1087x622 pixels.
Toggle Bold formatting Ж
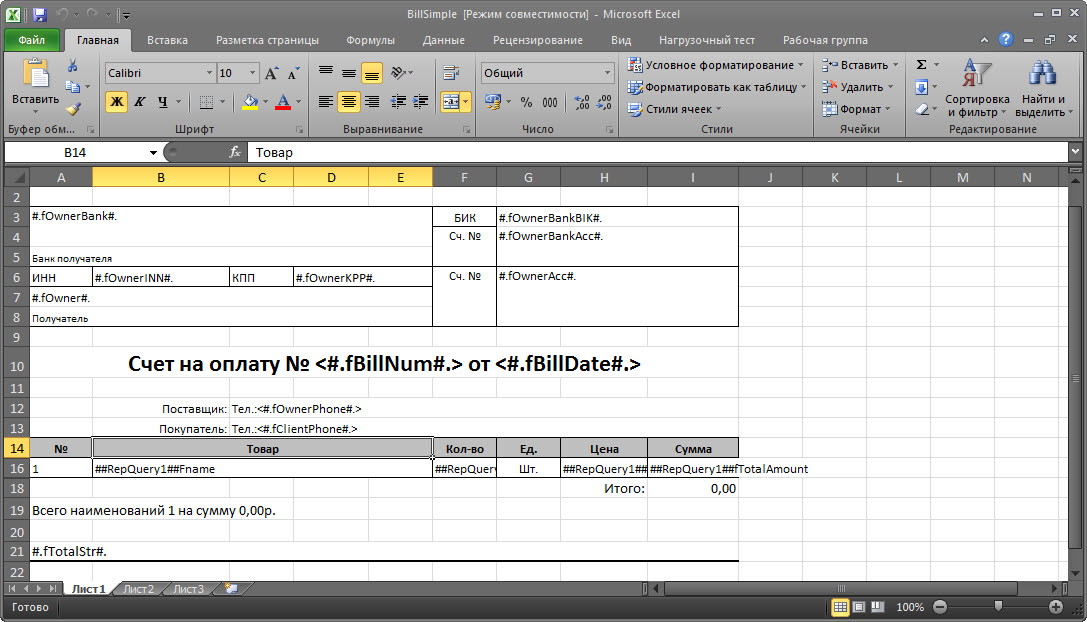pyautogui.click(x=116, y=102)
